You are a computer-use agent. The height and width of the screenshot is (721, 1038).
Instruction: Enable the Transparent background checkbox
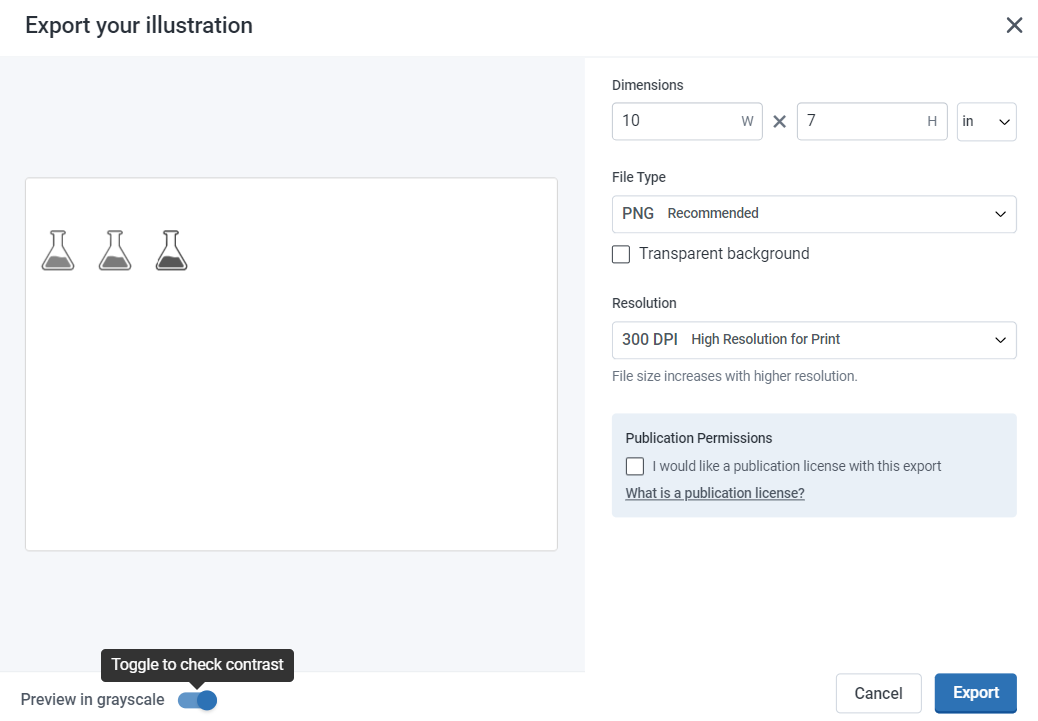pos(621,254)
